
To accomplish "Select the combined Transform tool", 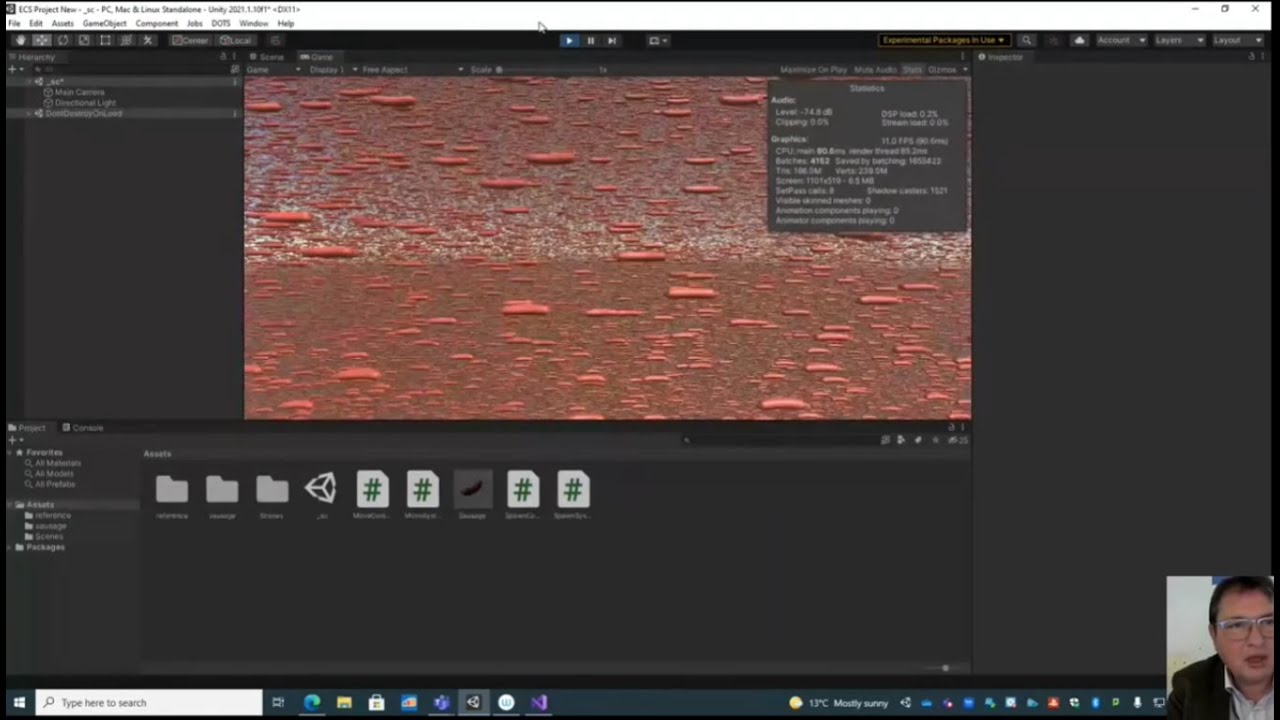I will 126,40.
